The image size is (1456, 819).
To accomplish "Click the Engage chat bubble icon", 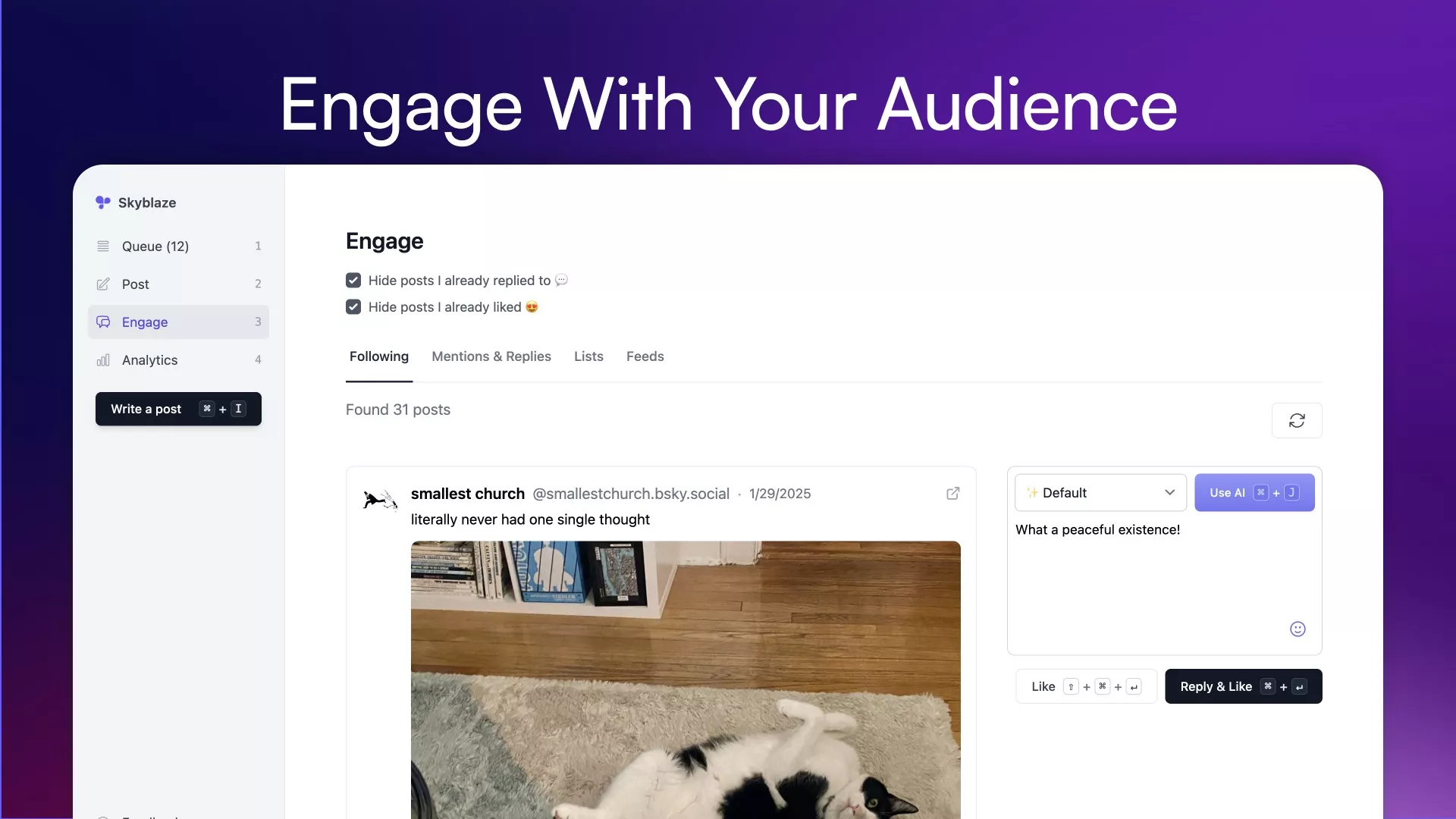I will 103,322.
